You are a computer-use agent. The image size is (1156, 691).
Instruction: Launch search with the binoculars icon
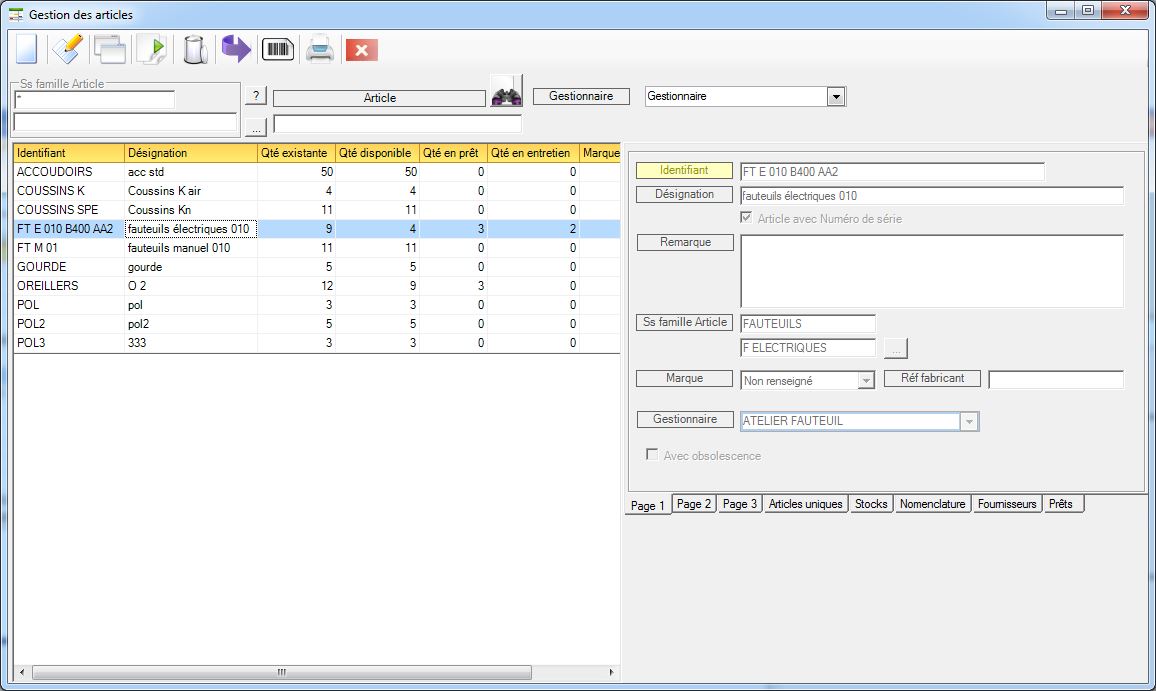(x=506, y=91)
